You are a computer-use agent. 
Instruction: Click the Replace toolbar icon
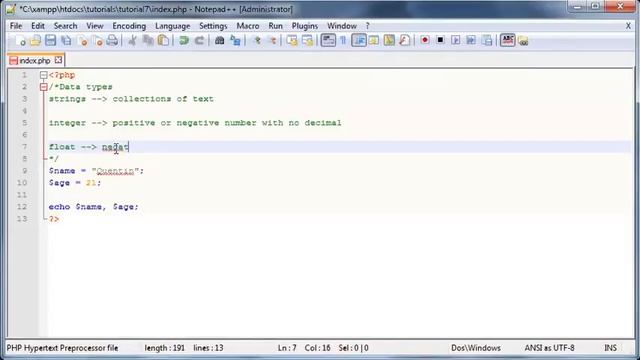(235, 40)
